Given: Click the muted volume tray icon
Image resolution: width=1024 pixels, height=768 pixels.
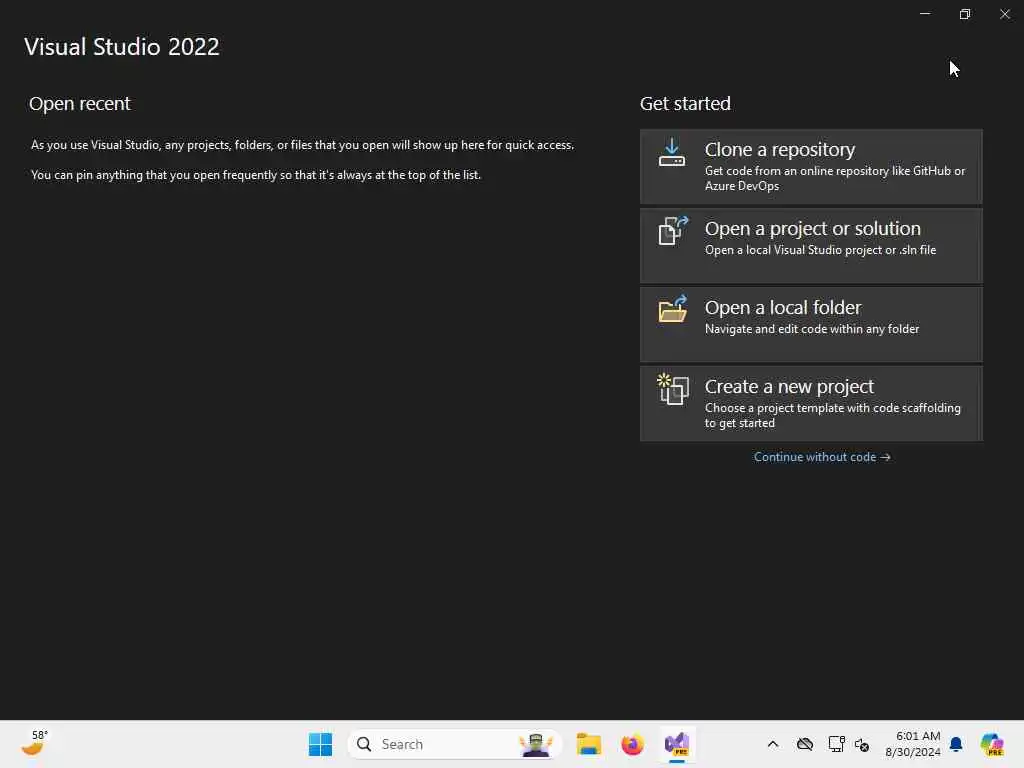Looking at the screenshot, I should (x=861, y=744).
